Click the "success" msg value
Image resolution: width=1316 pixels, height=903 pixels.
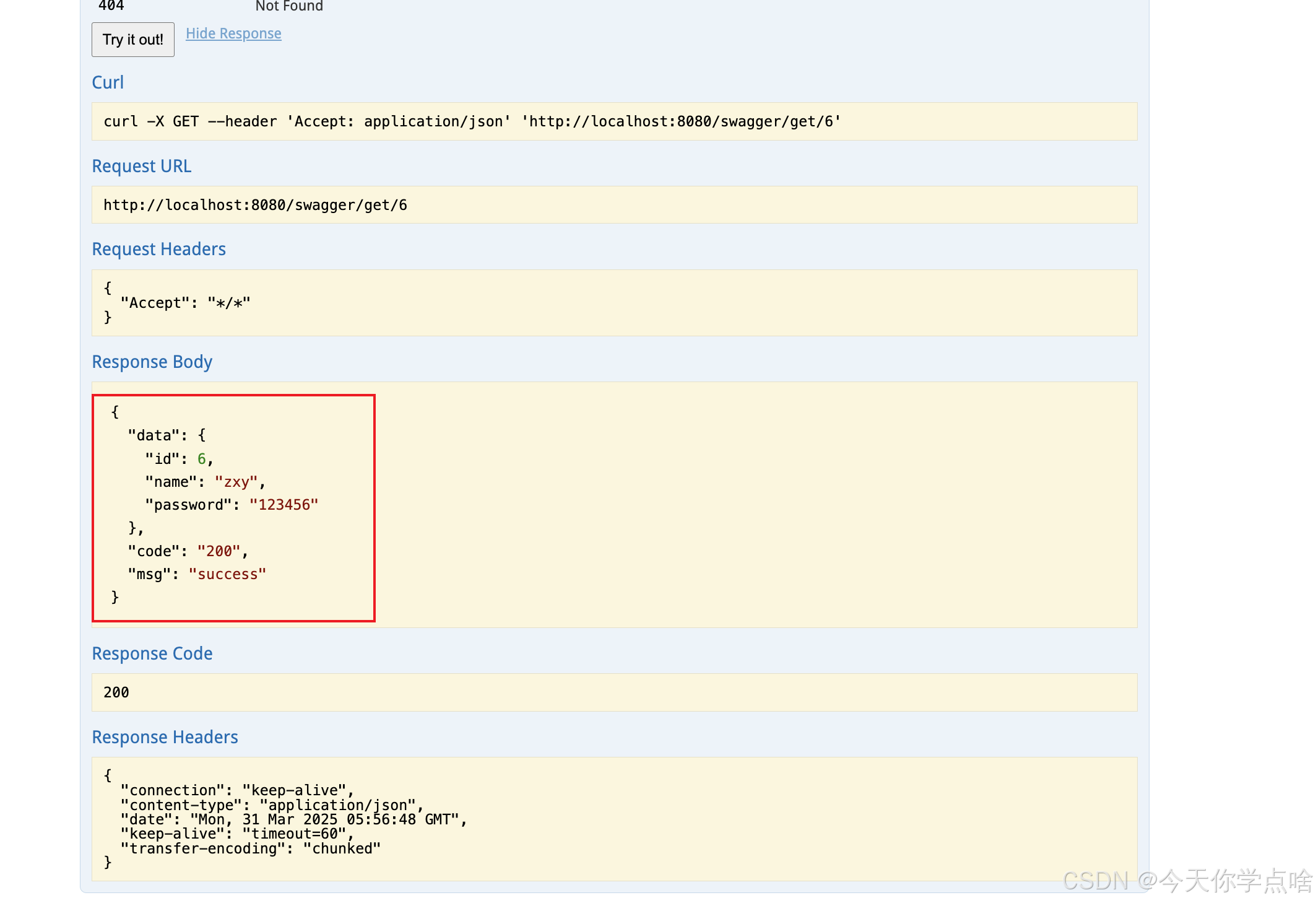pos(227,574)
